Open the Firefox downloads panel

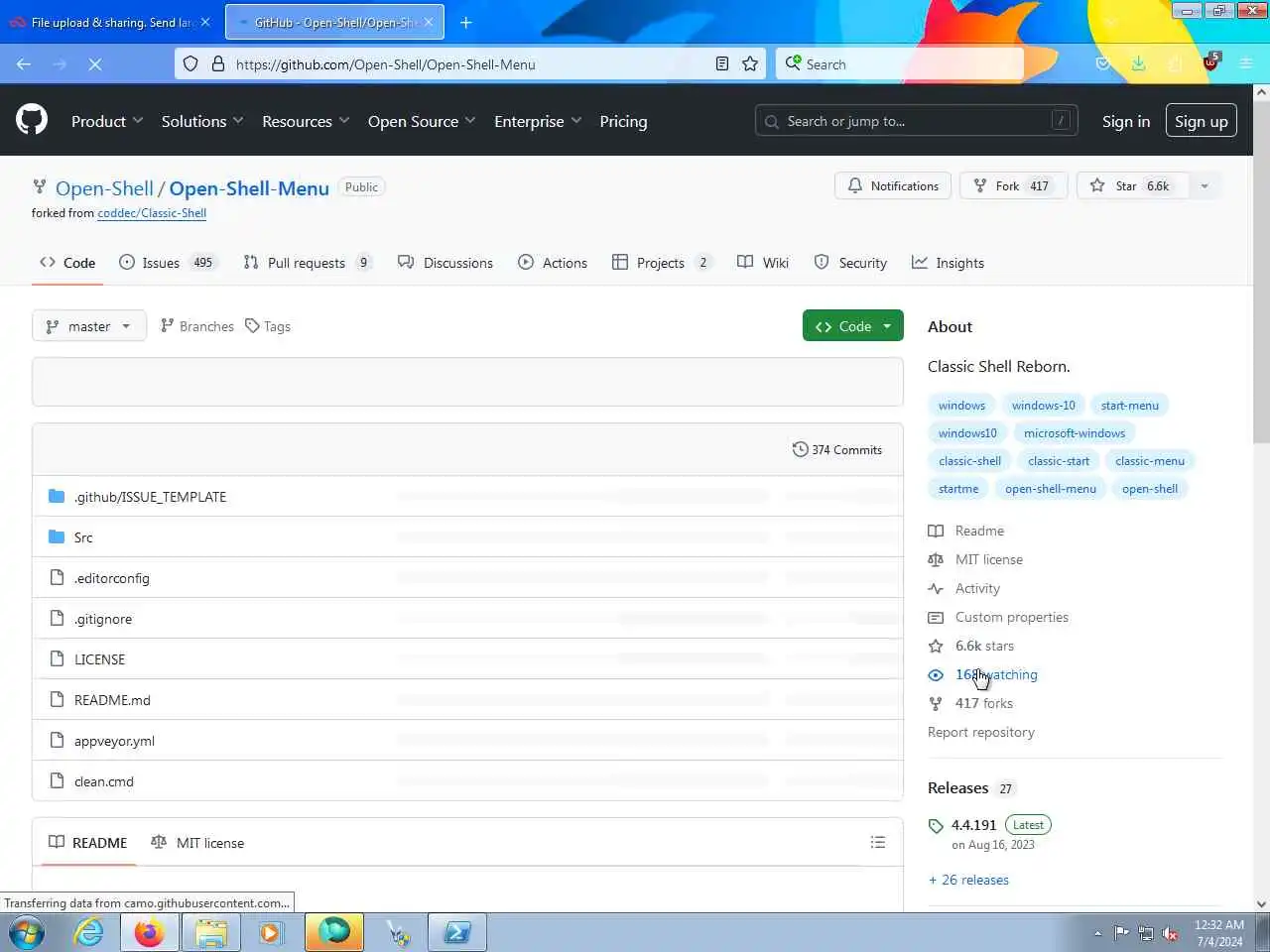[x=1139, y=63]
